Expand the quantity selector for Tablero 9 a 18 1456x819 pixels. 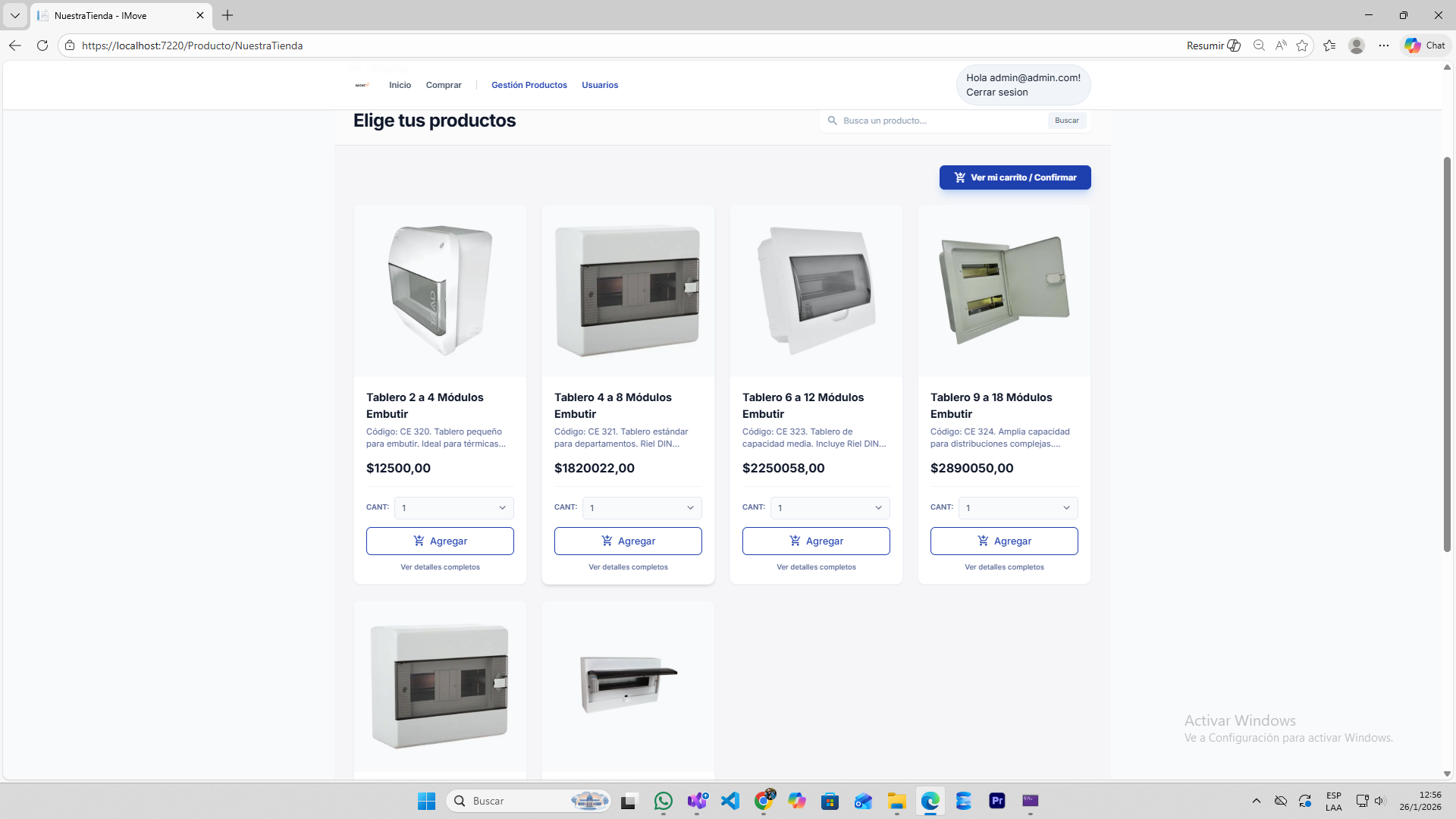click(x=1018, y=508)
